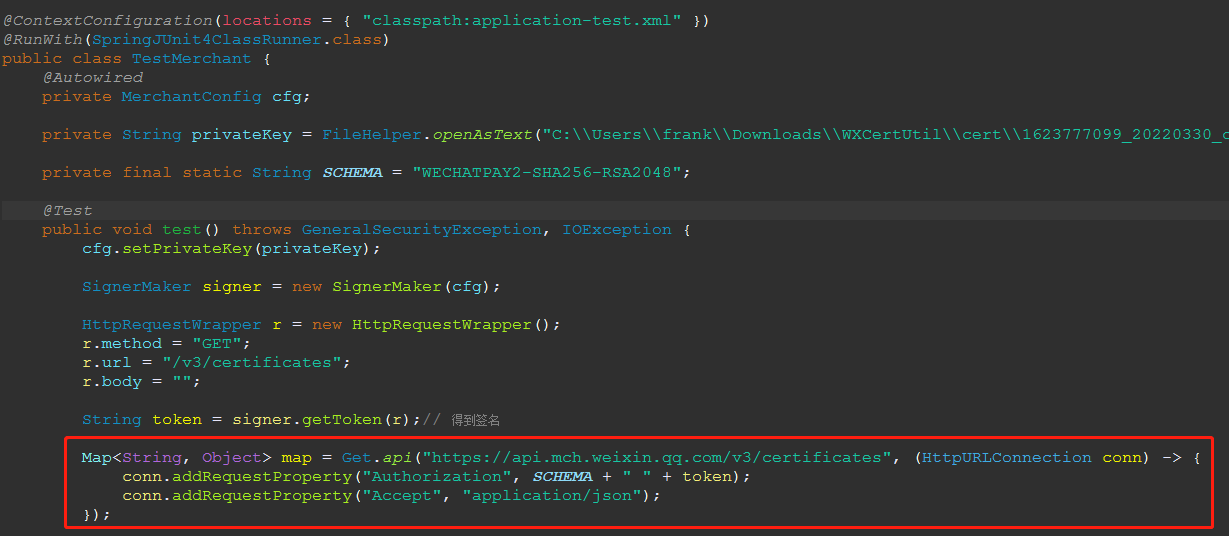Click the test method name
The height and width of the screenshot is (536, 1229).
click(x=182, y=230)
